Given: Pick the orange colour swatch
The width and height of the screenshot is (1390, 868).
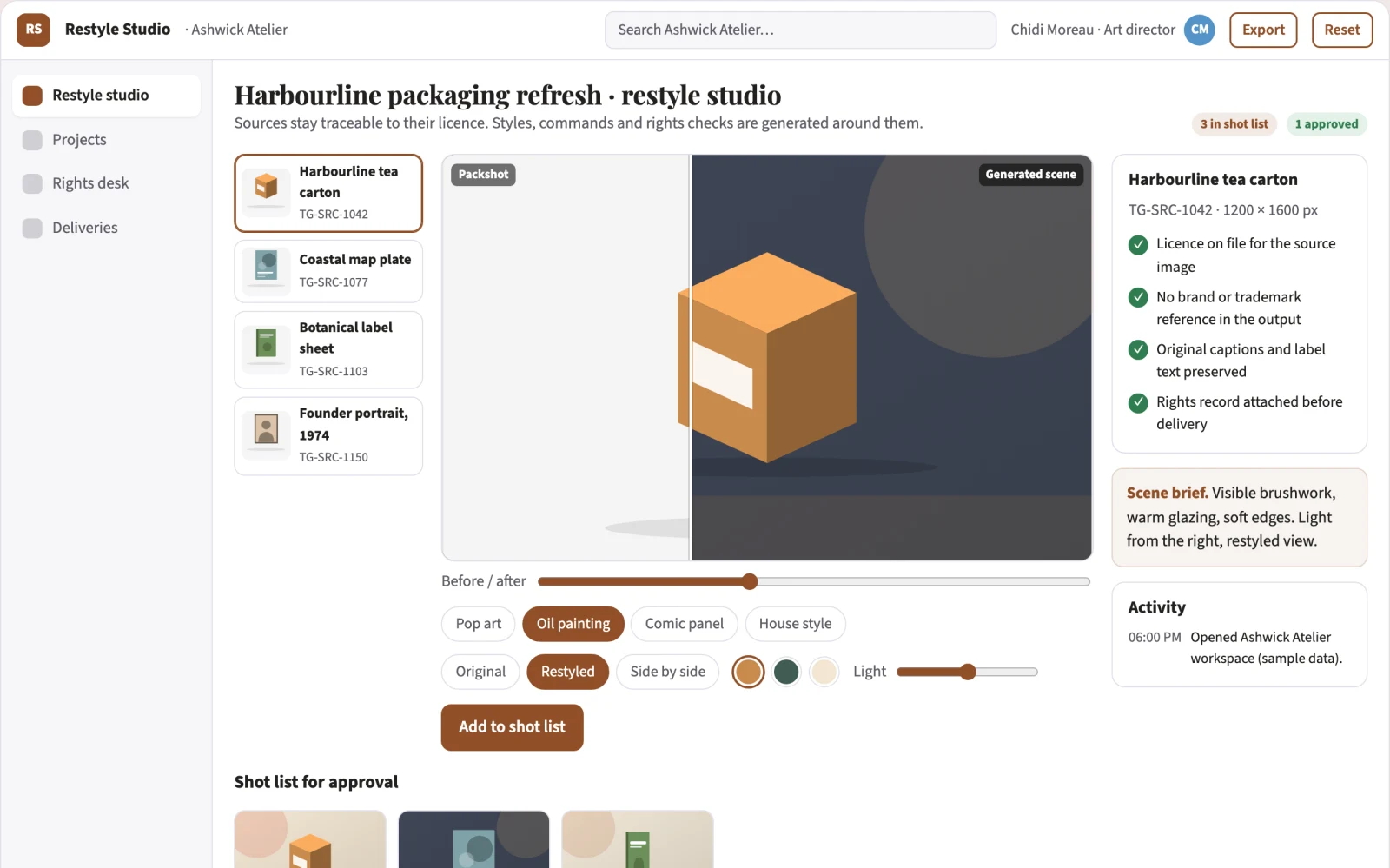Looking at the screenshot, I should pyautogui.click(x=748, y=672).
